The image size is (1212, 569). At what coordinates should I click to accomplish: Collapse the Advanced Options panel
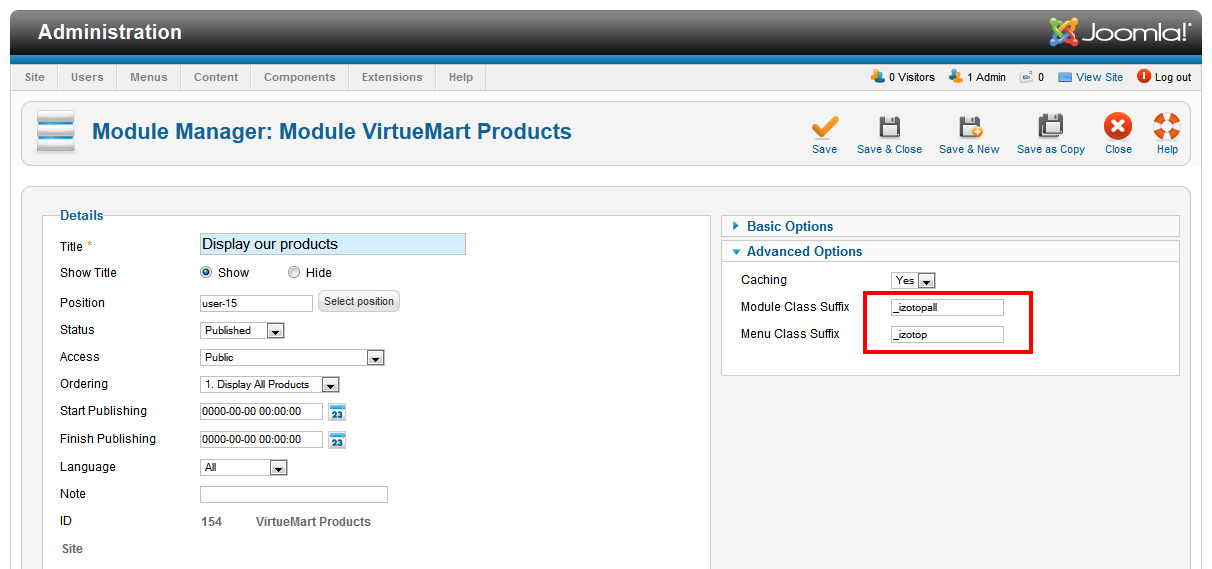[x=803, y=252]
